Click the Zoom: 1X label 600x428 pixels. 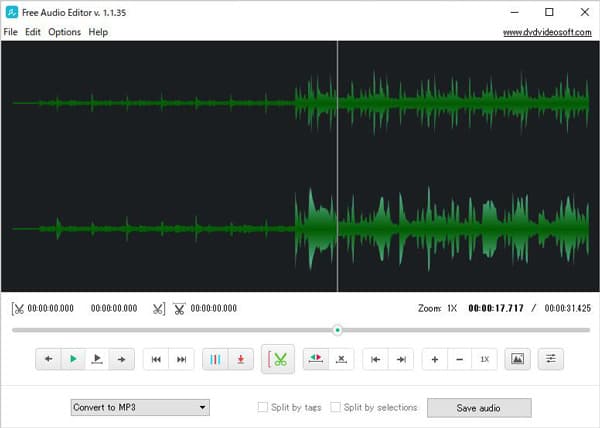pyautogui.click(x=437, y=308)
